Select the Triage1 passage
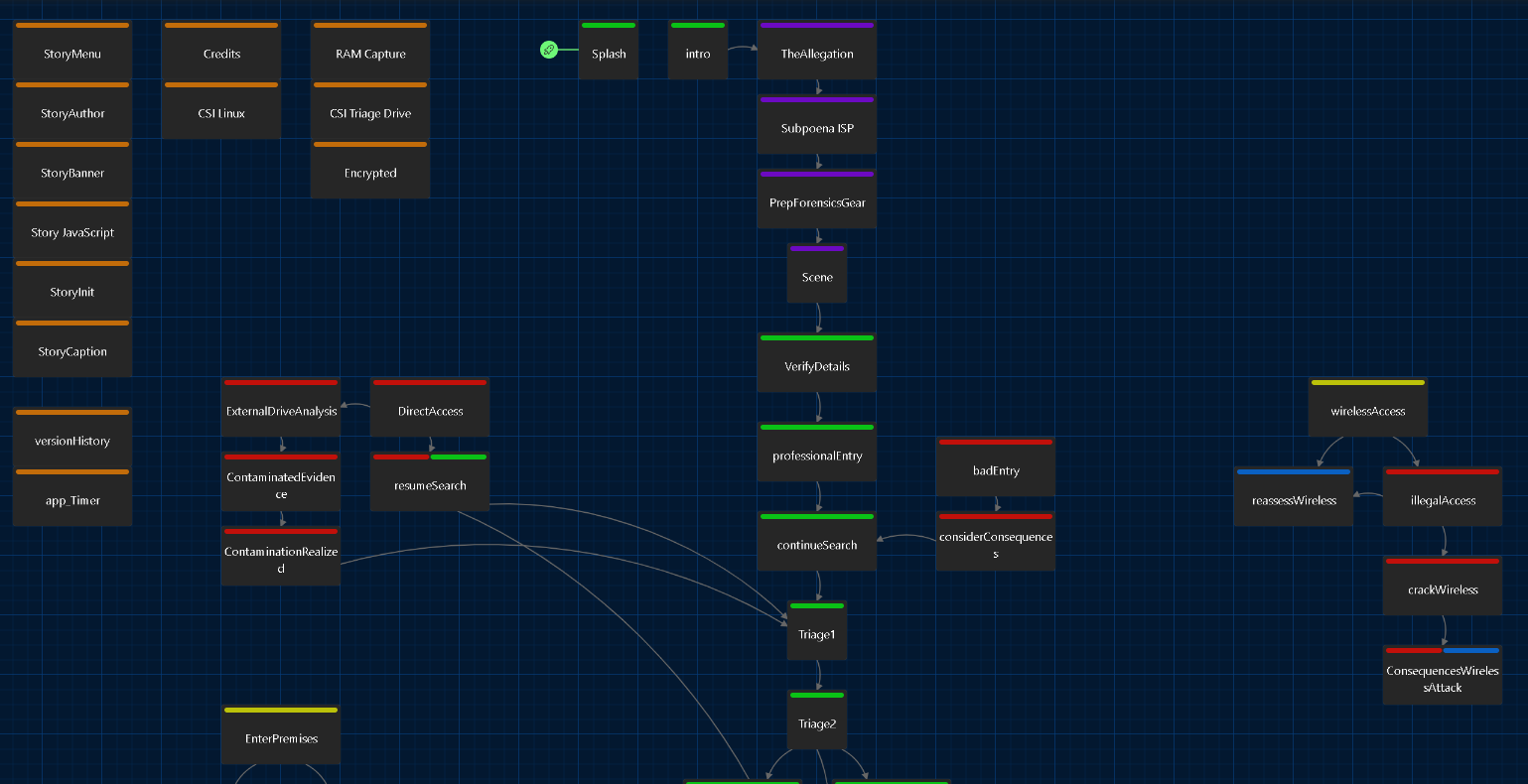The height and width of the screenshot is (784, 1528). 817,630
